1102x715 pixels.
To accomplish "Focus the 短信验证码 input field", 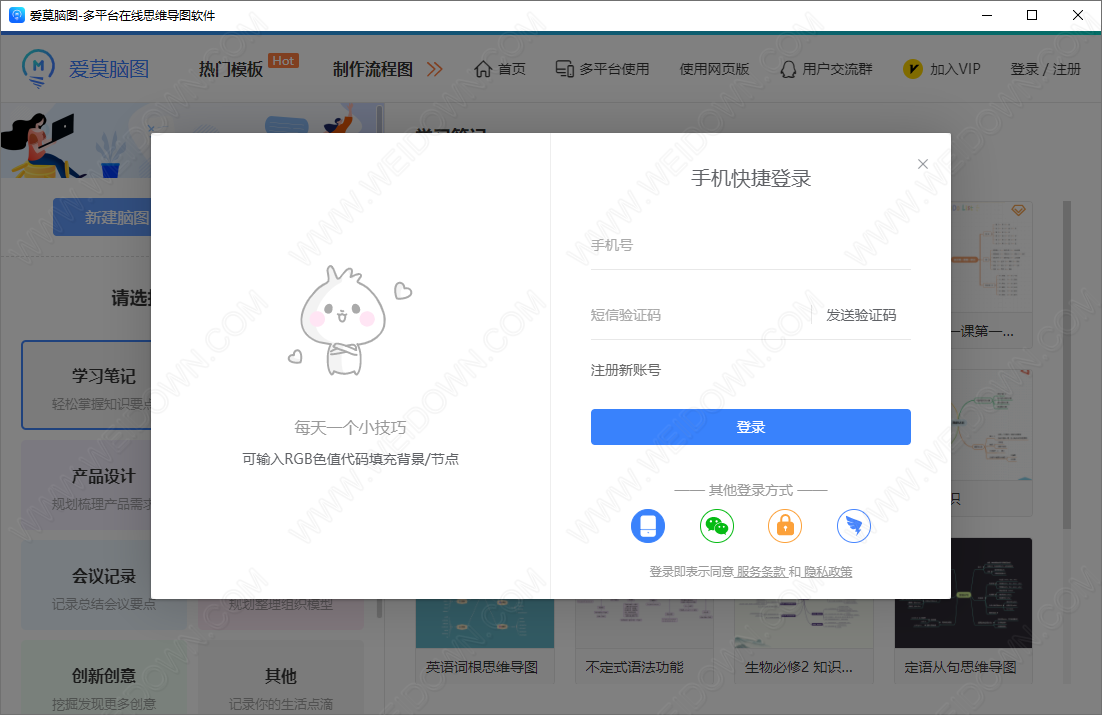I will click(x=699, y=315).
